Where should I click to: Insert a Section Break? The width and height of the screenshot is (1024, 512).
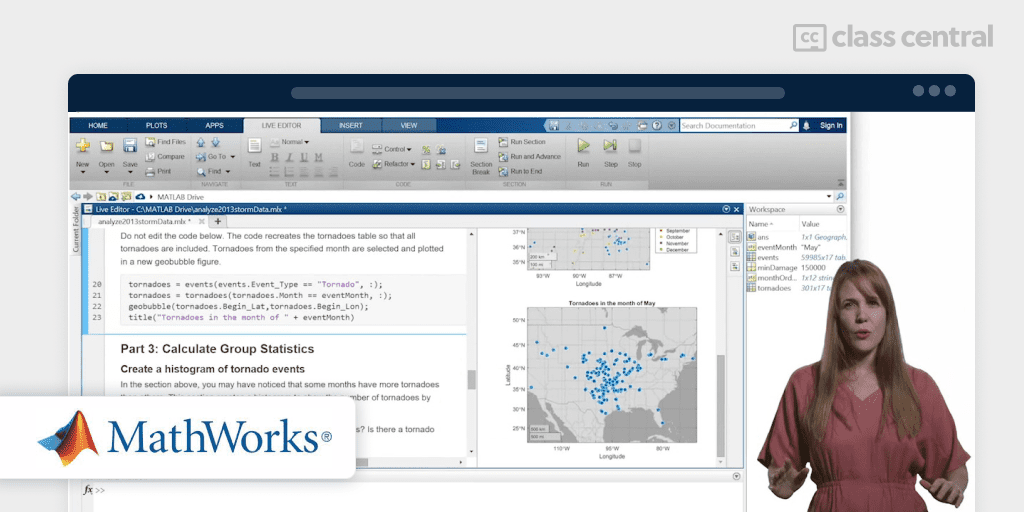tap(481, 153)
